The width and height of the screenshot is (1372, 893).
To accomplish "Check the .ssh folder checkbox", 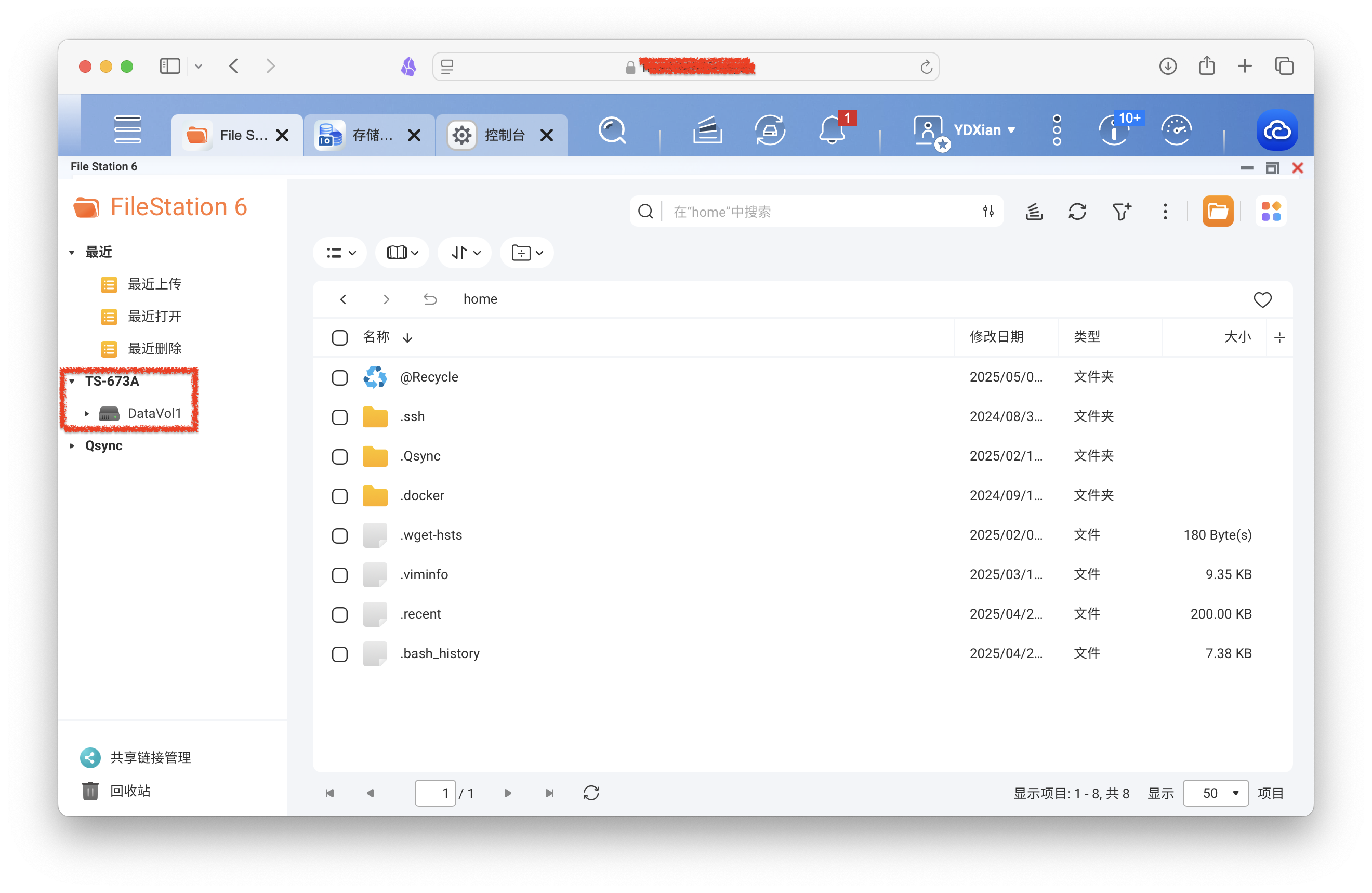I will point(340,417).
